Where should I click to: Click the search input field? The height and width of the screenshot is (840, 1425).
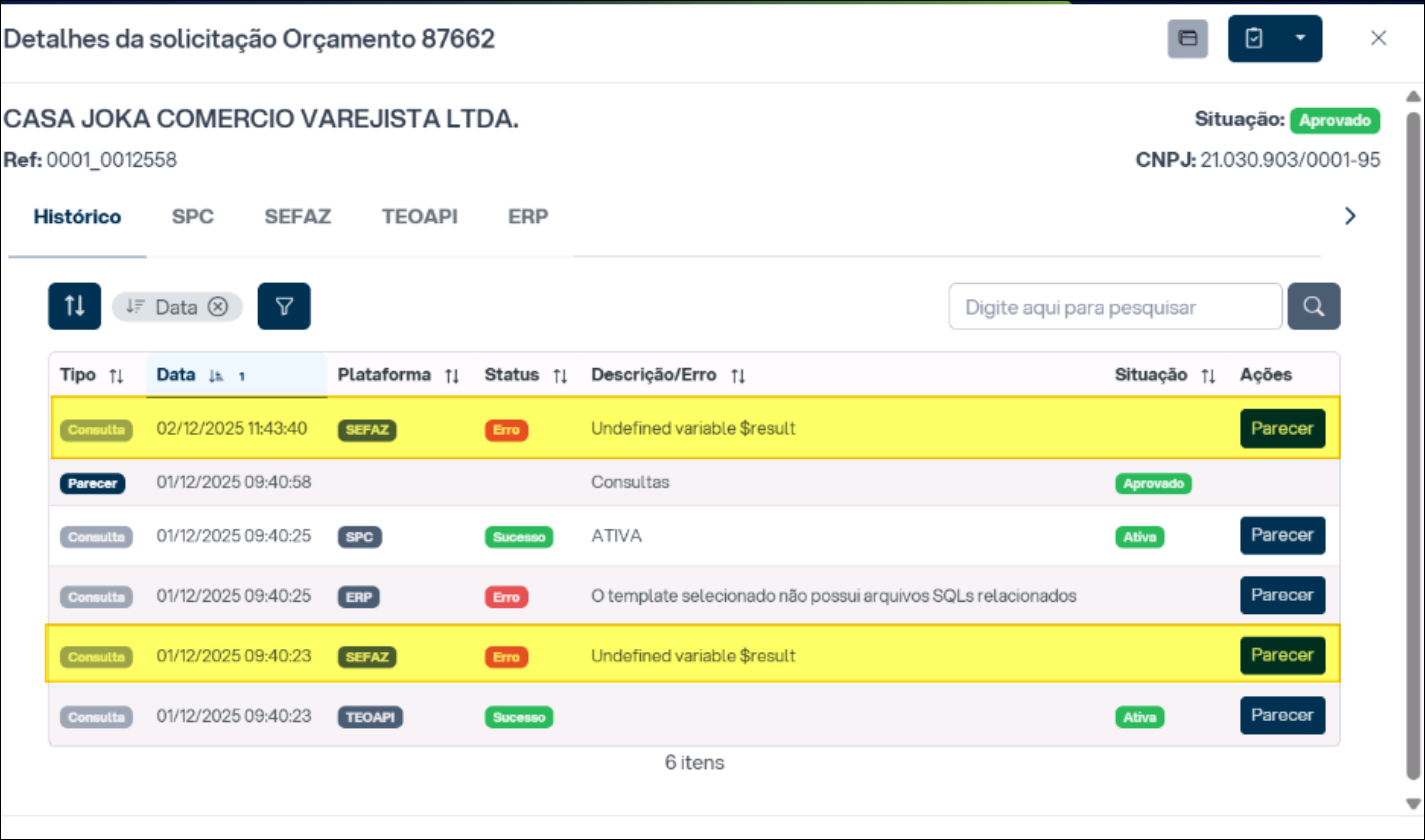coord(1114,307)
